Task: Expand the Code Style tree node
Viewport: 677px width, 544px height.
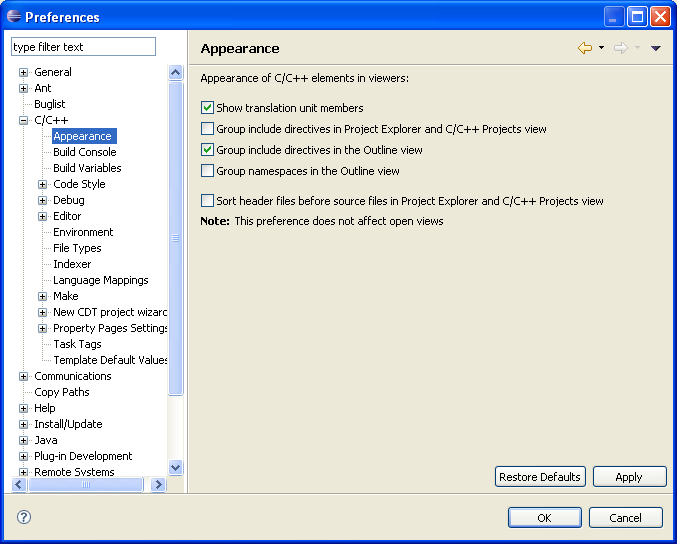Action: tap(43, 184)
